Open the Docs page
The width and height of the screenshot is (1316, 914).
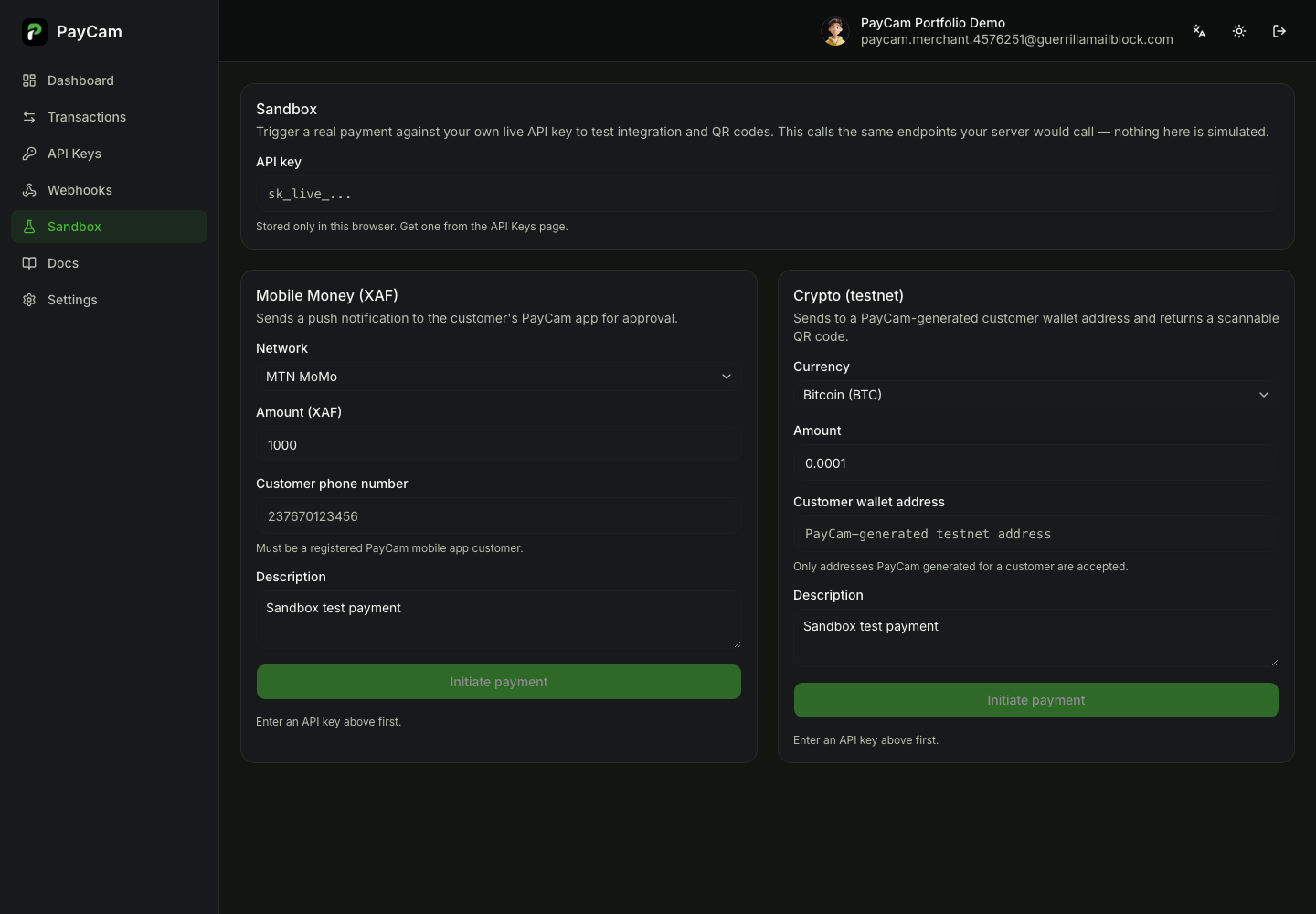pyautogui.click(x=110, y=263)
